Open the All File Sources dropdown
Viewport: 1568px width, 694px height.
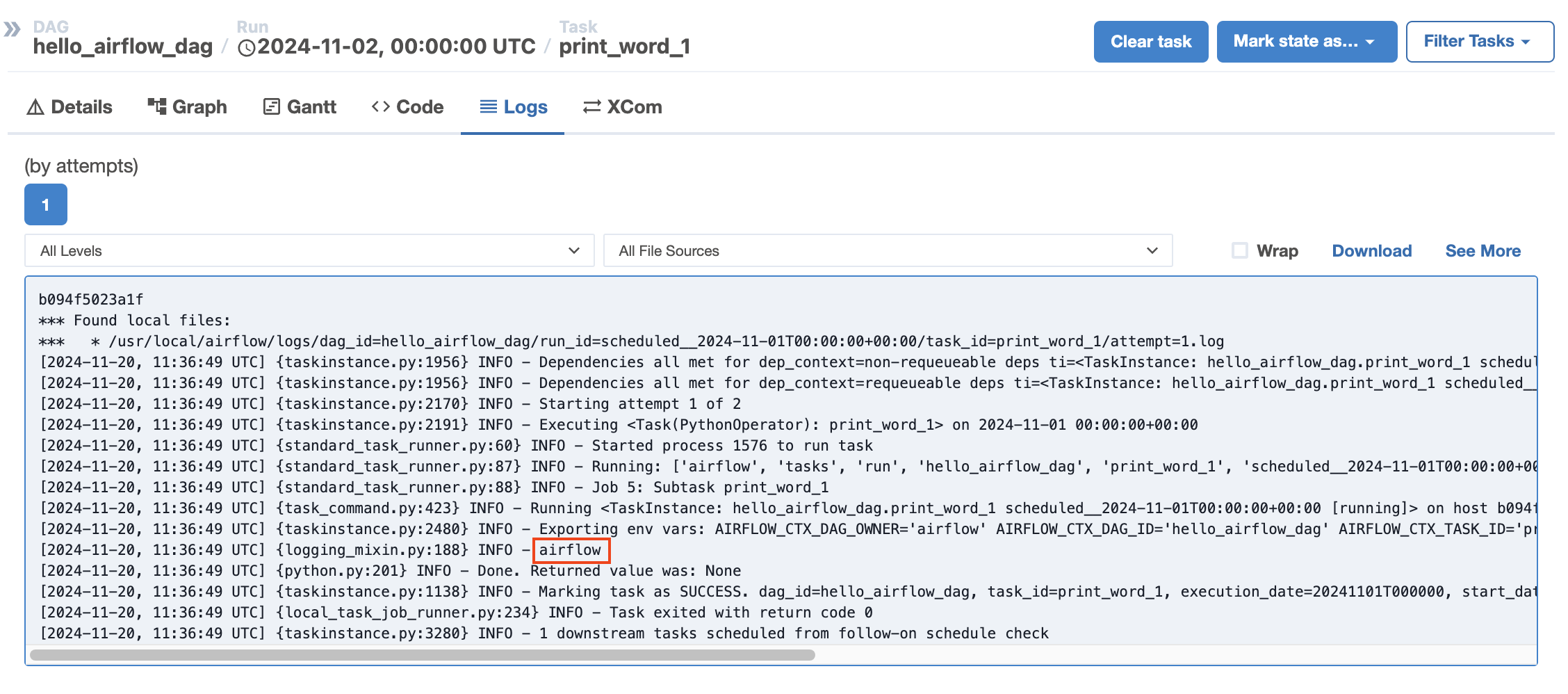pyautogui.click(x=888, y=250)
